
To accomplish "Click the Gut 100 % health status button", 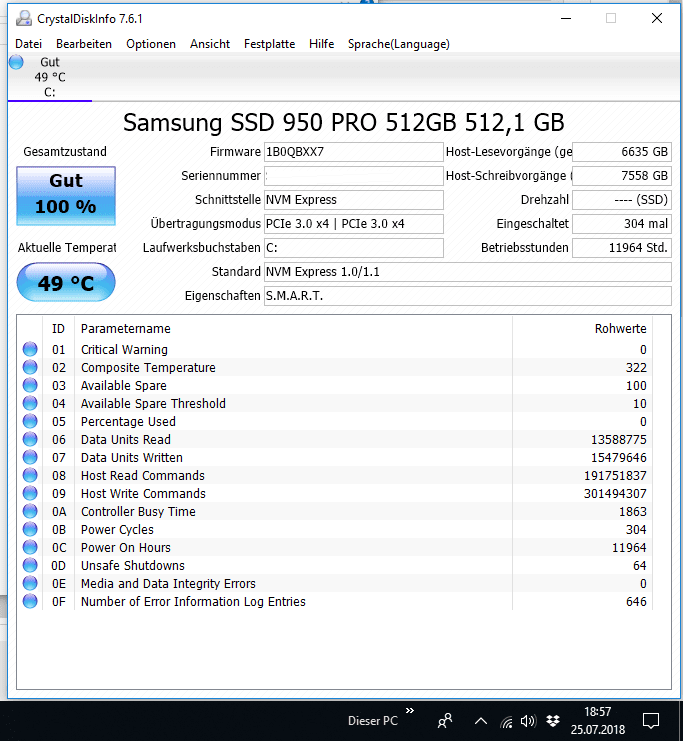I will [66, 196].
